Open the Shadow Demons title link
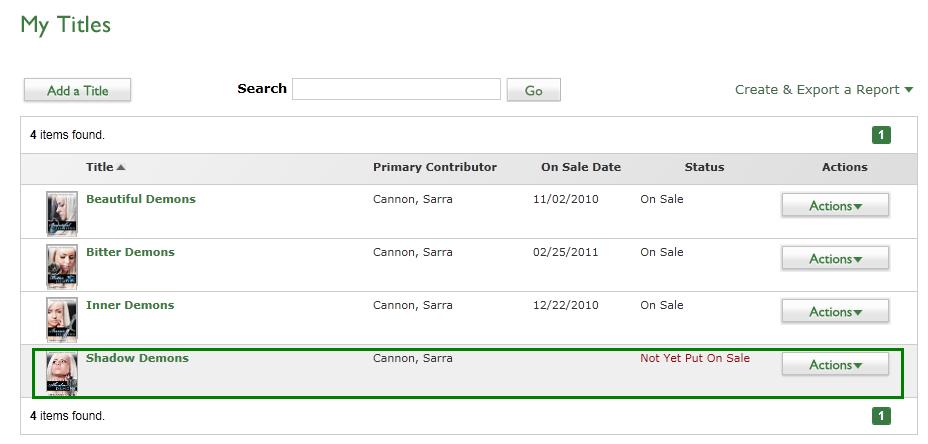The height and width of the screenshot is (444, 928). 137,358
